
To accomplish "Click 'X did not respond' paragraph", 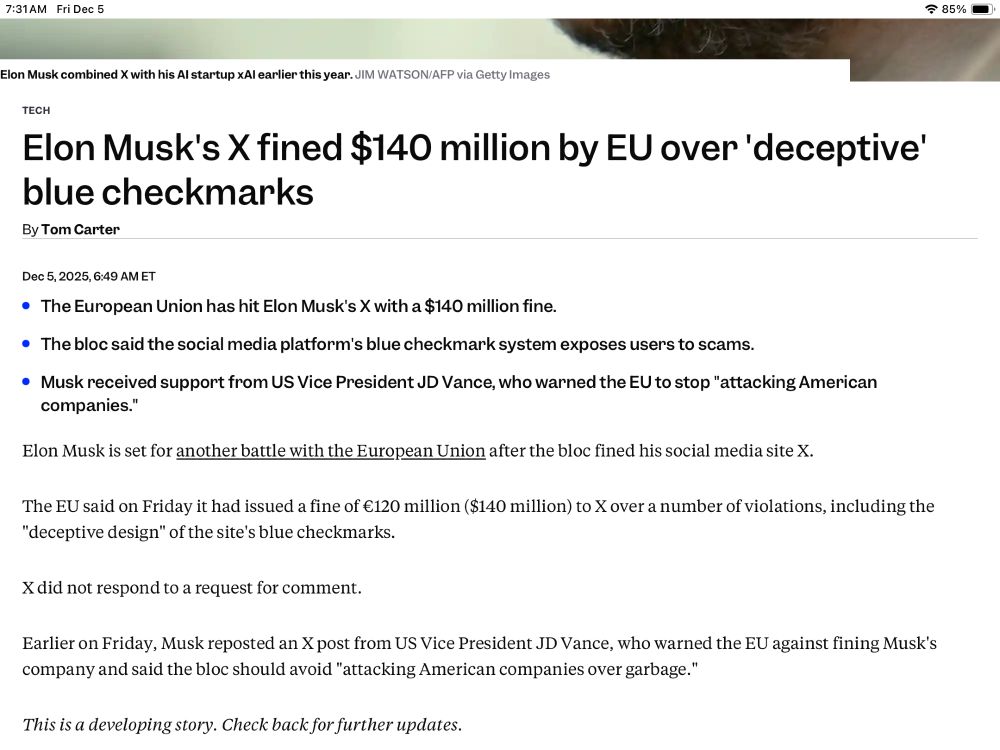I will click(192, 587).
